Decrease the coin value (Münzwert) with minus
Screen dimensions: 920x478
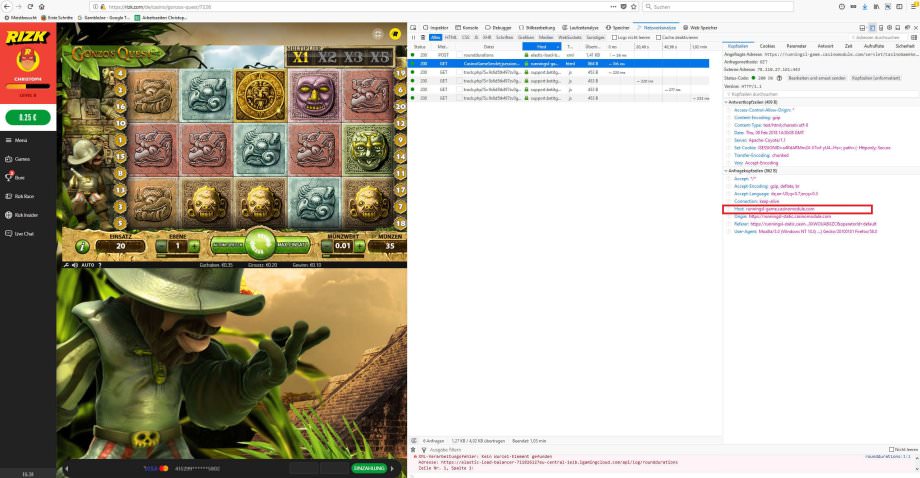(x=327, y=246)
